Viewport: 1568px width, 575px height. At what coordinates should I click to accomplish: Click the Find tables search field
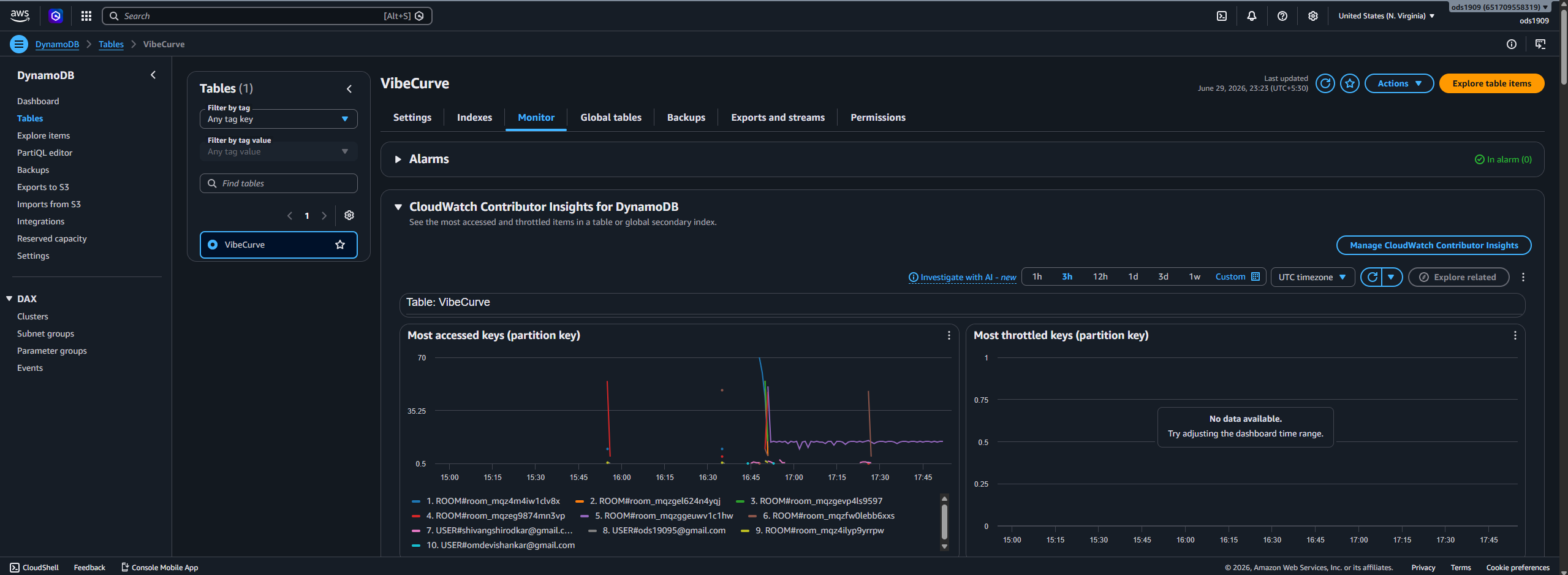[x=278, y=183]
